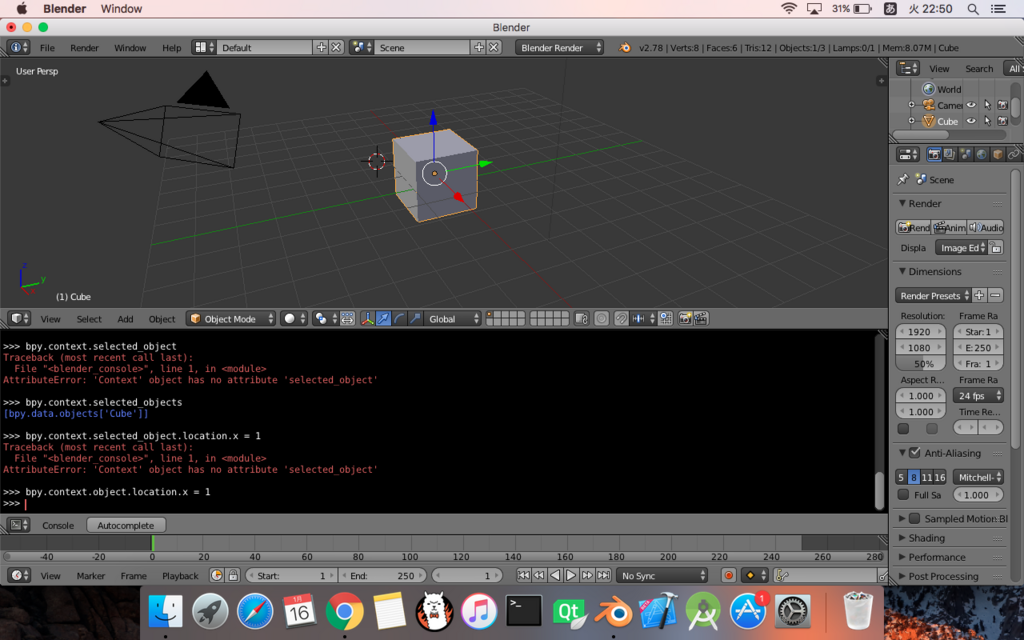
Task: Expand the Cube tree item in outliner
Action: coord(912,121)
